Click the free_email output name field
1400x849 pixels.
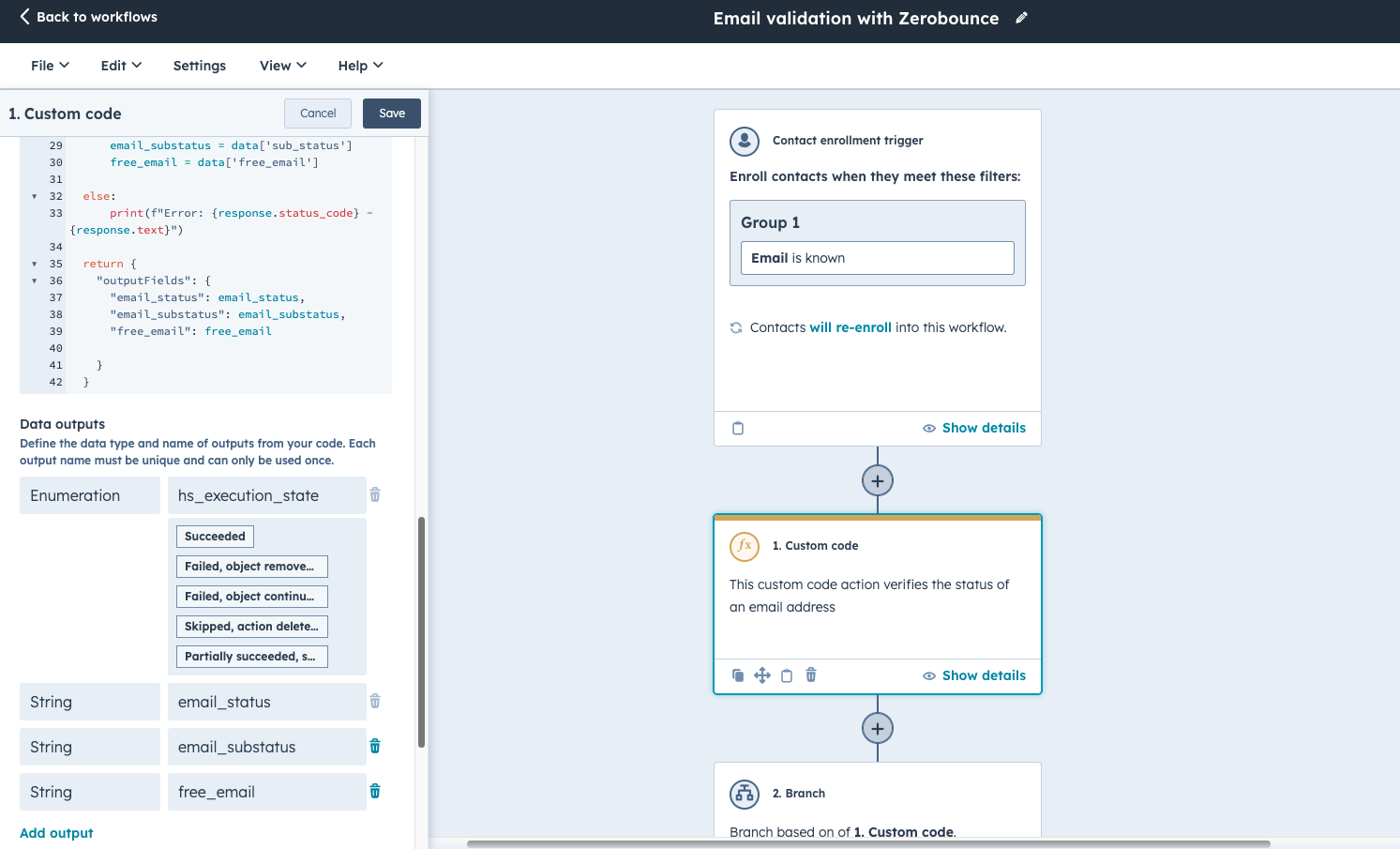(267, 792)
